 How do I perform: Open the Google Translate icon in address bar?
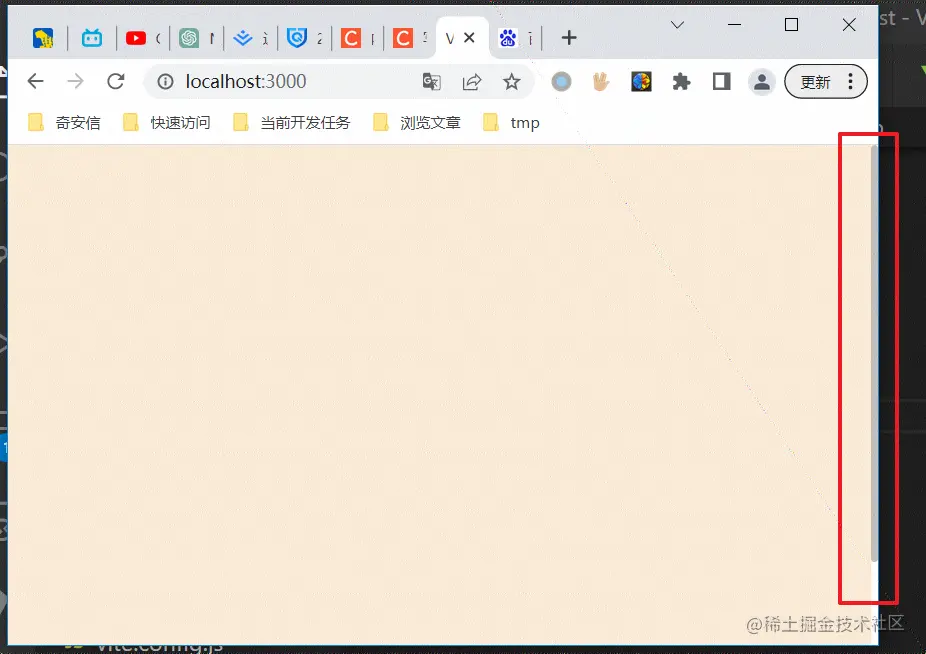pos(432,81)
